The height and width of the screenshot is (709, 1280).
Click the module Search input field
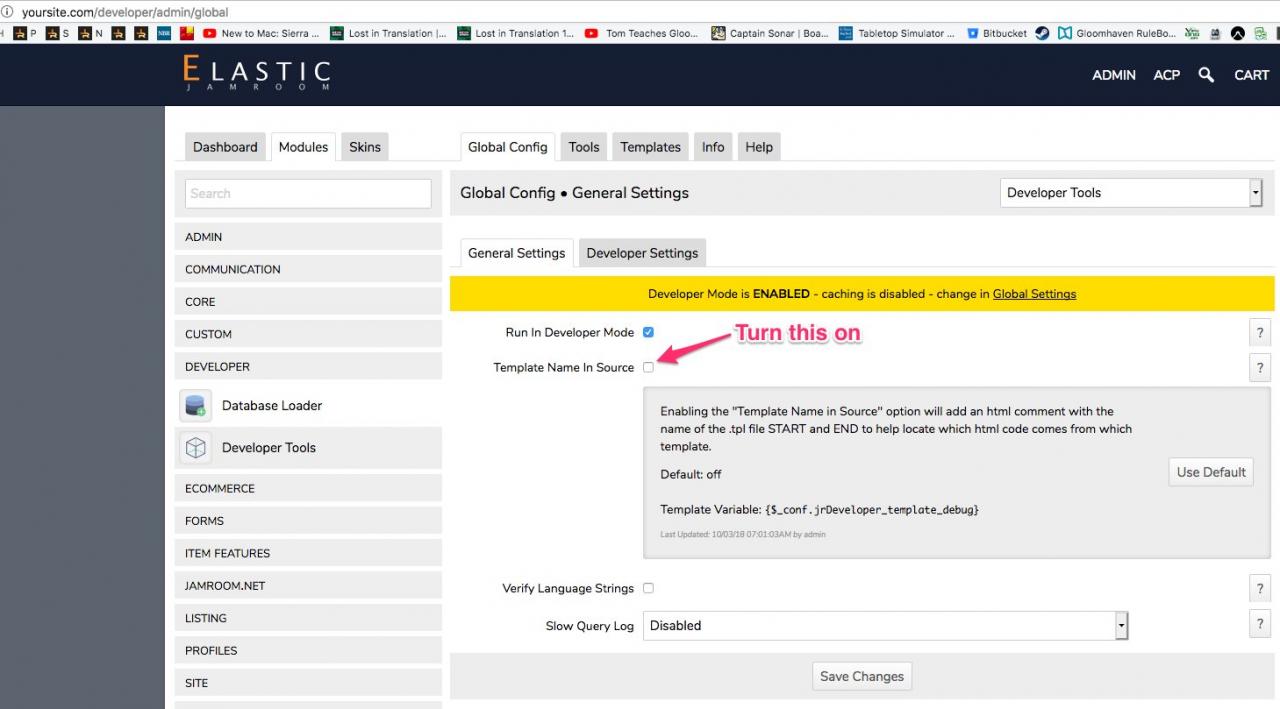pos(308,194)
